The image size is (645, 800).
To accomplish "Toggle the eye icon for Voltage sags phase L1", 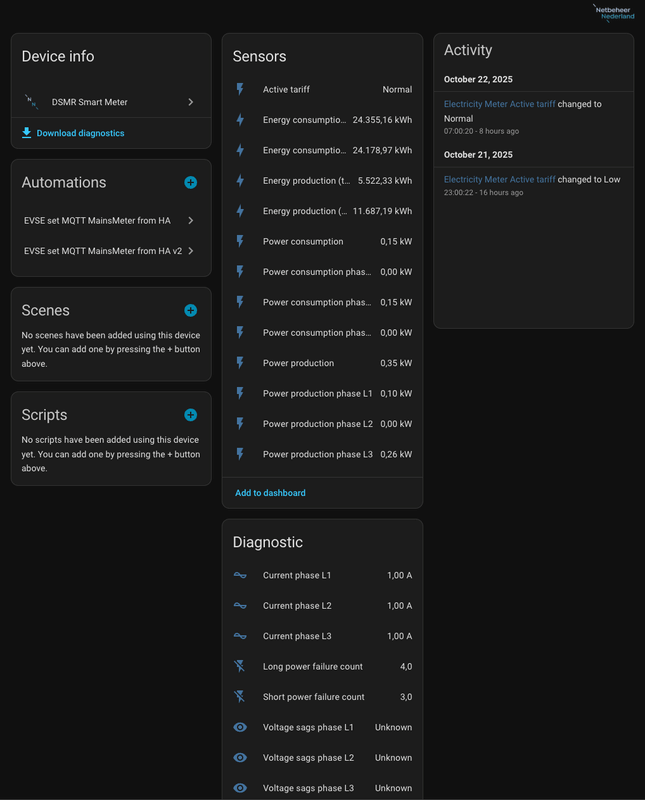I will [239, 727].
